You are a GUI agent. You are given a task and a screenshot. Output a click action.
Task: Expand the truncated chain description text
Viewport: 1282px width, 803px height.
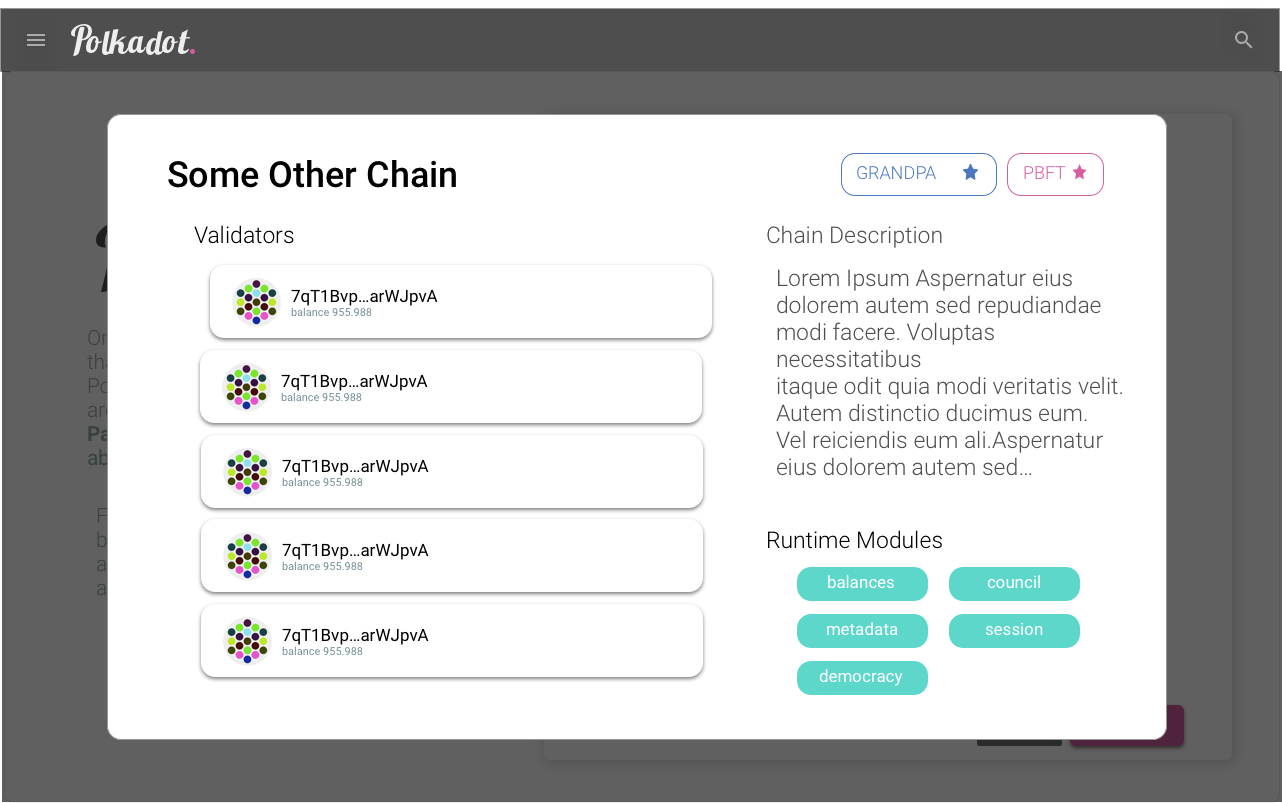(x=950, y=373)
